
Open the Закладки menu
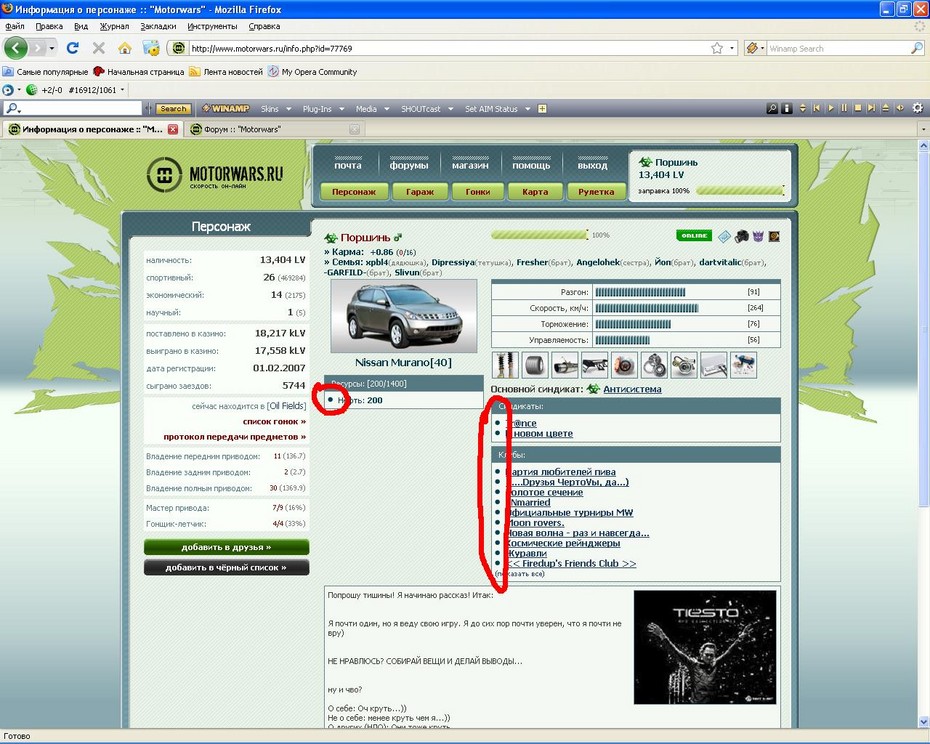158,26
